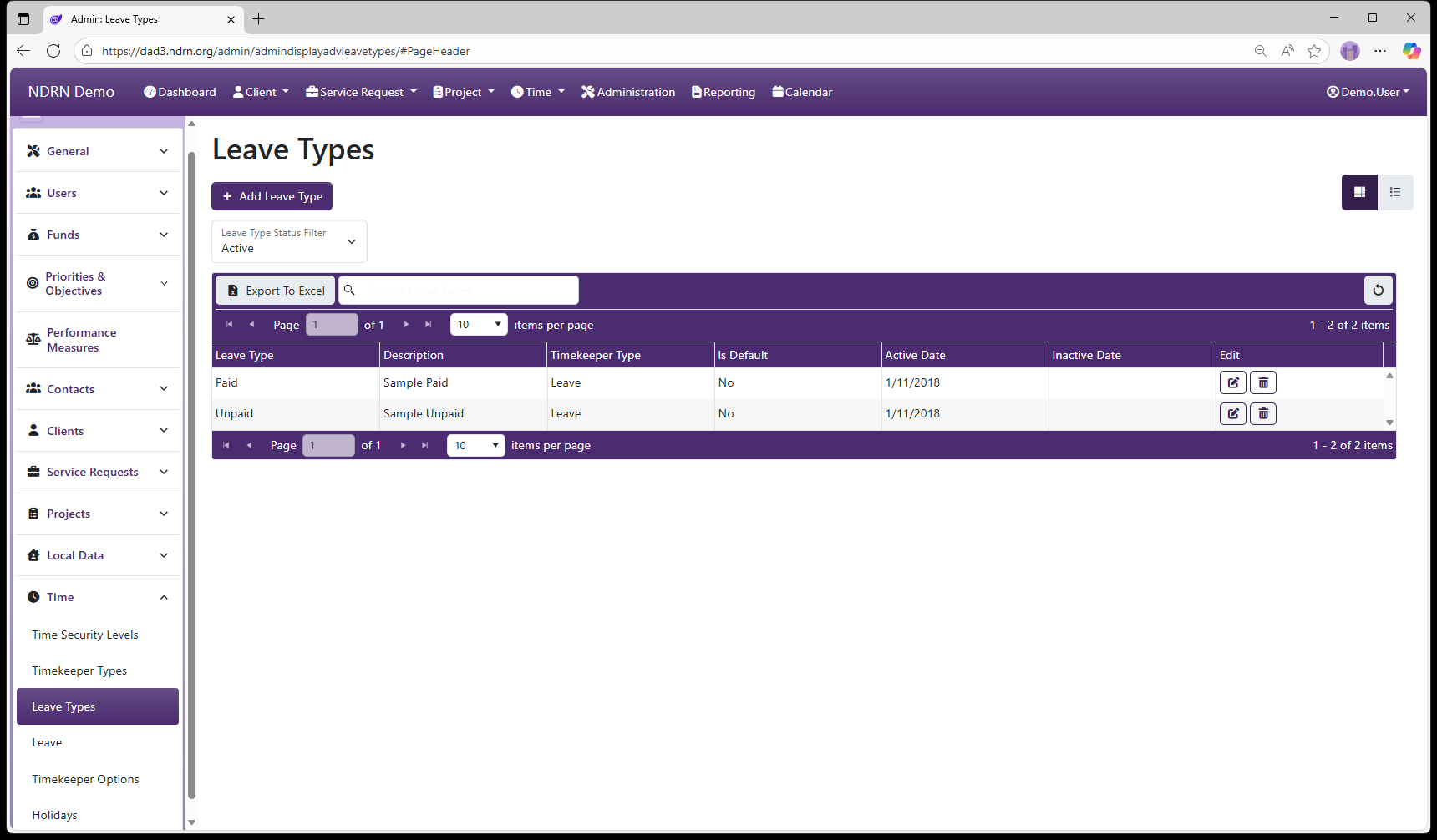Click the sidebar vertical scrollbar
Image resolution: width=1437 pixels, height=840 pixels.
191,474
